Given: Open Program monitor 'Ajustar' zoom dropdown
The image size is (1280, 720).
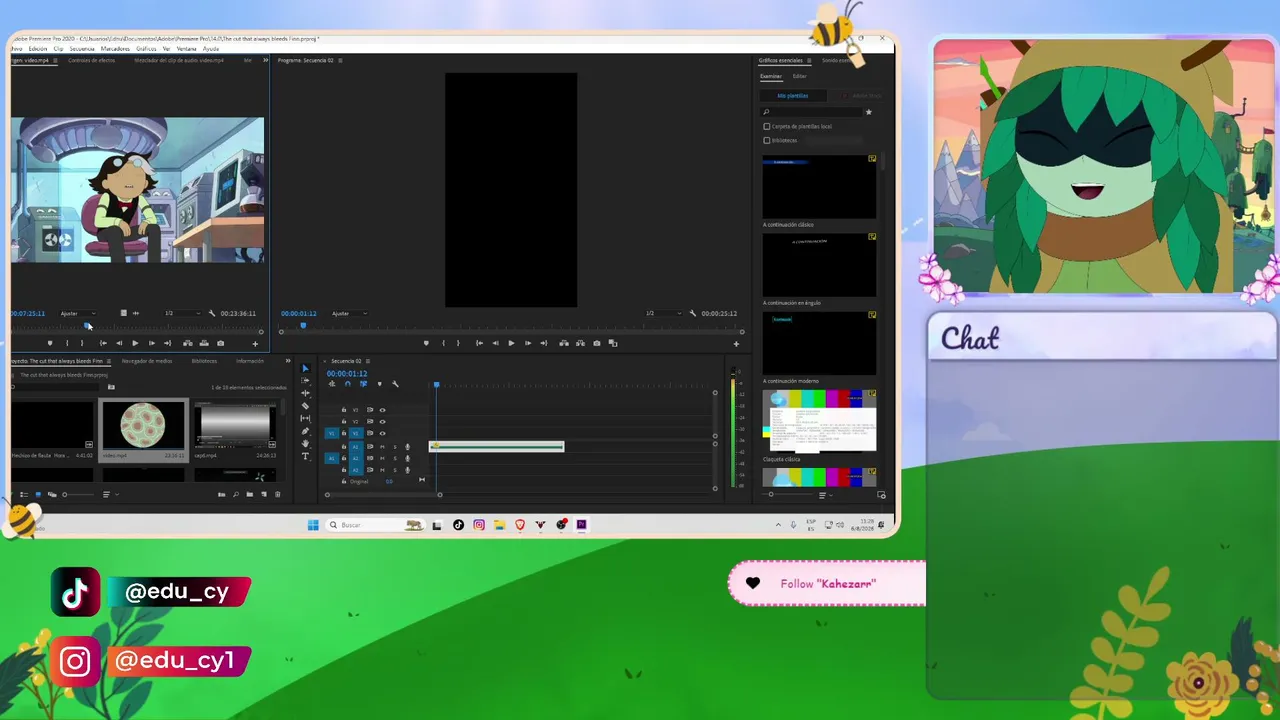Looking at the screenshot, I should tap(349, 313).
